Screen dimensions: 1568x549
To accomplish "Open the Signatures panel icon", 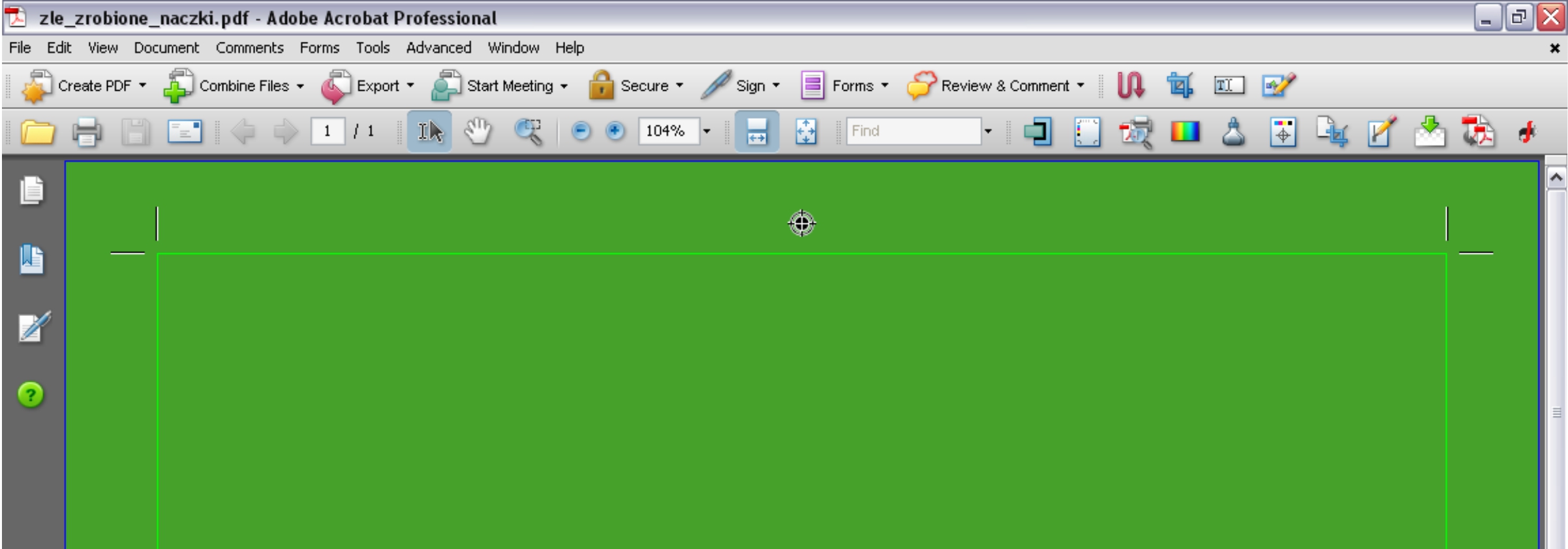I will click(x=33, y=327).
